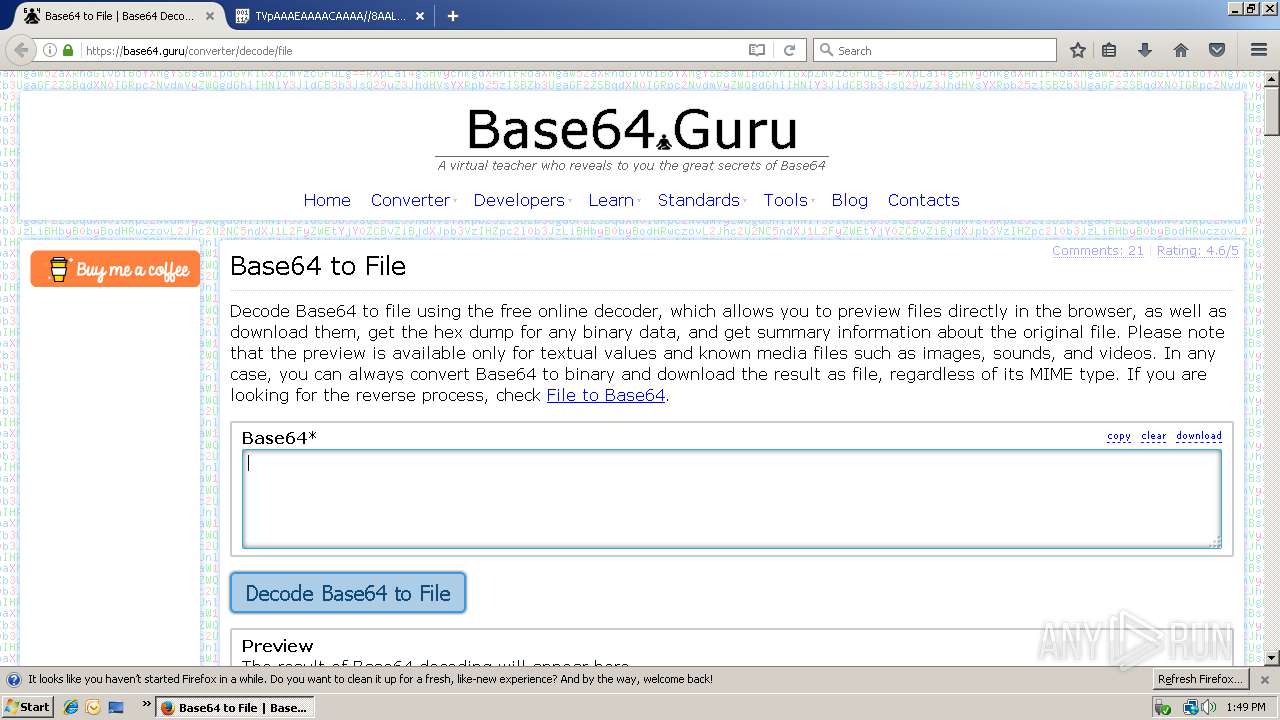Switch to the TVpAAAEAAAAC browser tab
The width and height of the screenshot is (1280, 720).
(x=330, y=16)
